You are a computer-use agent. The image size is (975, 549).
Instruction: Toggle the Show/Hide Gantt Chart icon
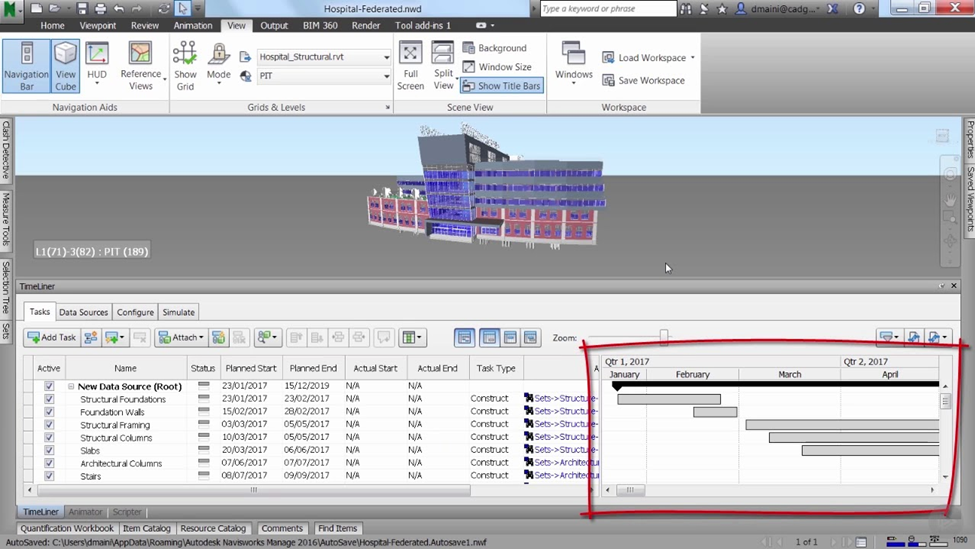(464, 338)
